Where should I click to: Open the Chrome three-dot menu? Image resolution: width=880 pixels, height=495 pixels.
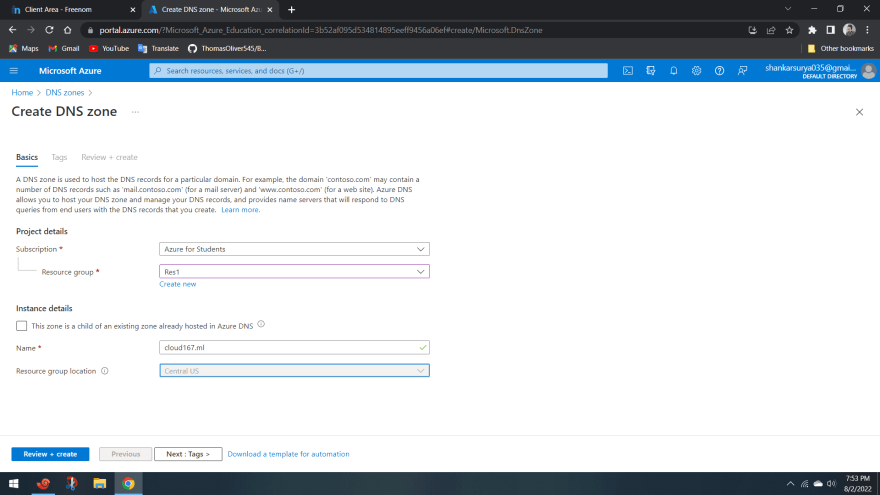coord(868,30)
